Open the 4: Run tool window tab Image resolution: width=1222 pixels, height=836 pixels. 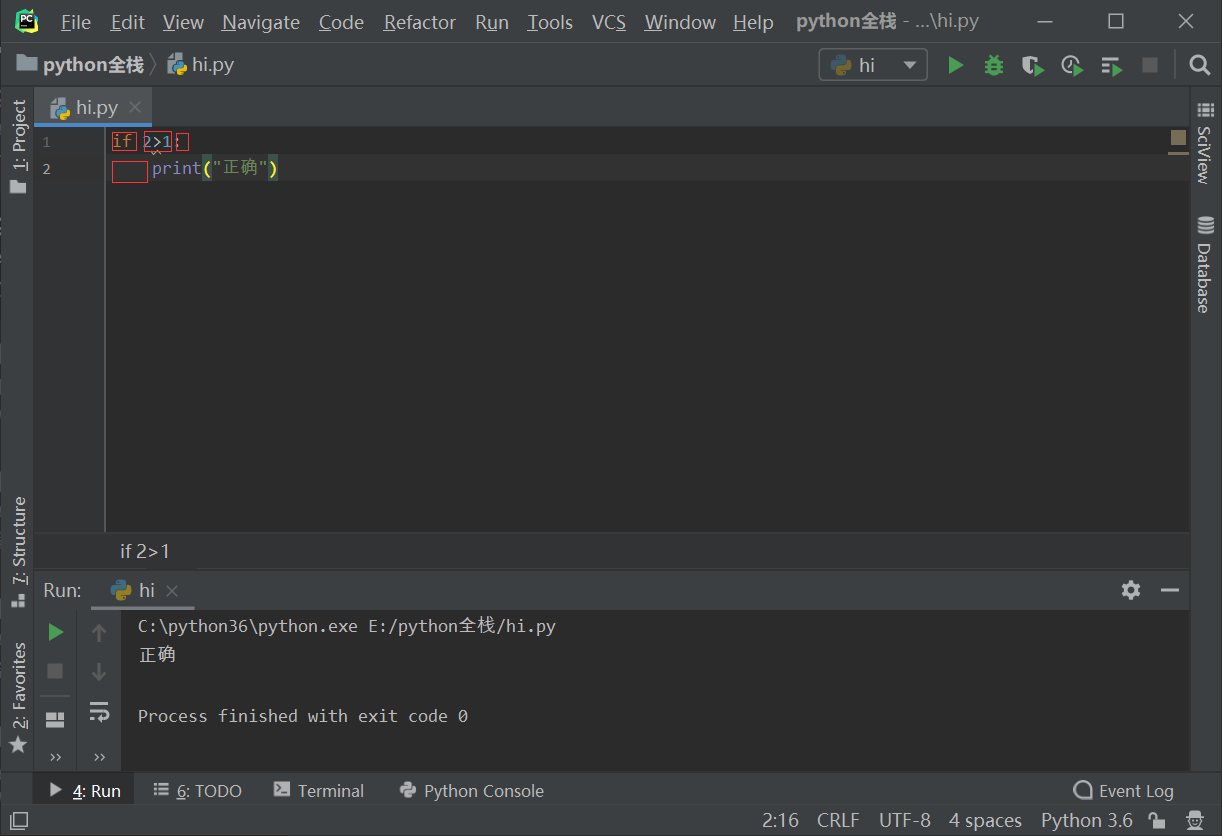tap(86, 790)
